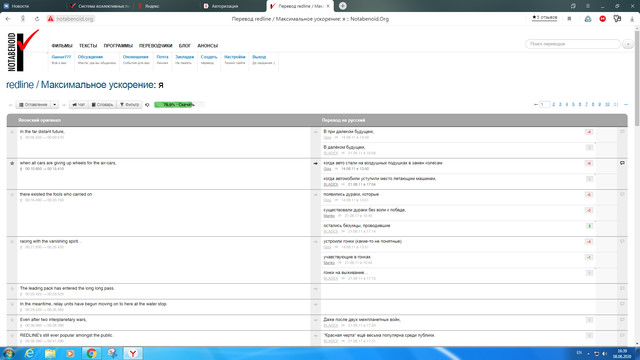Go to page 10 in pagination
The height and width of the screenshot is (360, 640).
pos(607,105)
